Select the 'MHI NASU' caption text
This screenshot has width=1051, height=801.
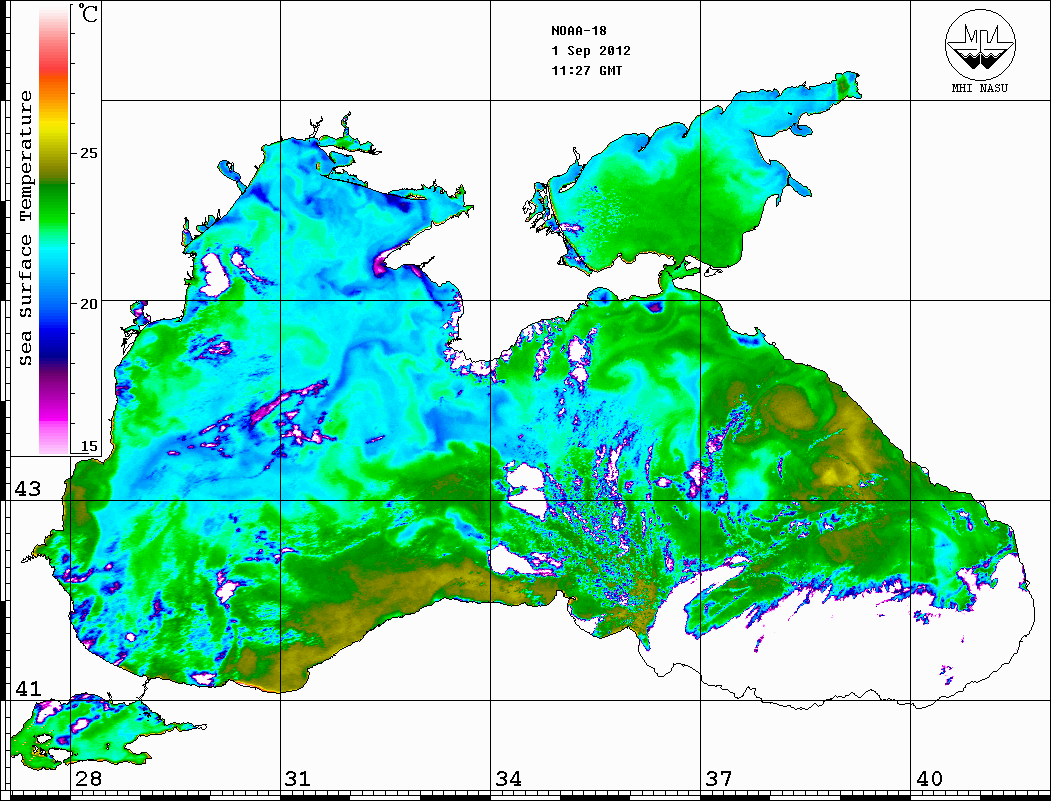pos(979,88)
